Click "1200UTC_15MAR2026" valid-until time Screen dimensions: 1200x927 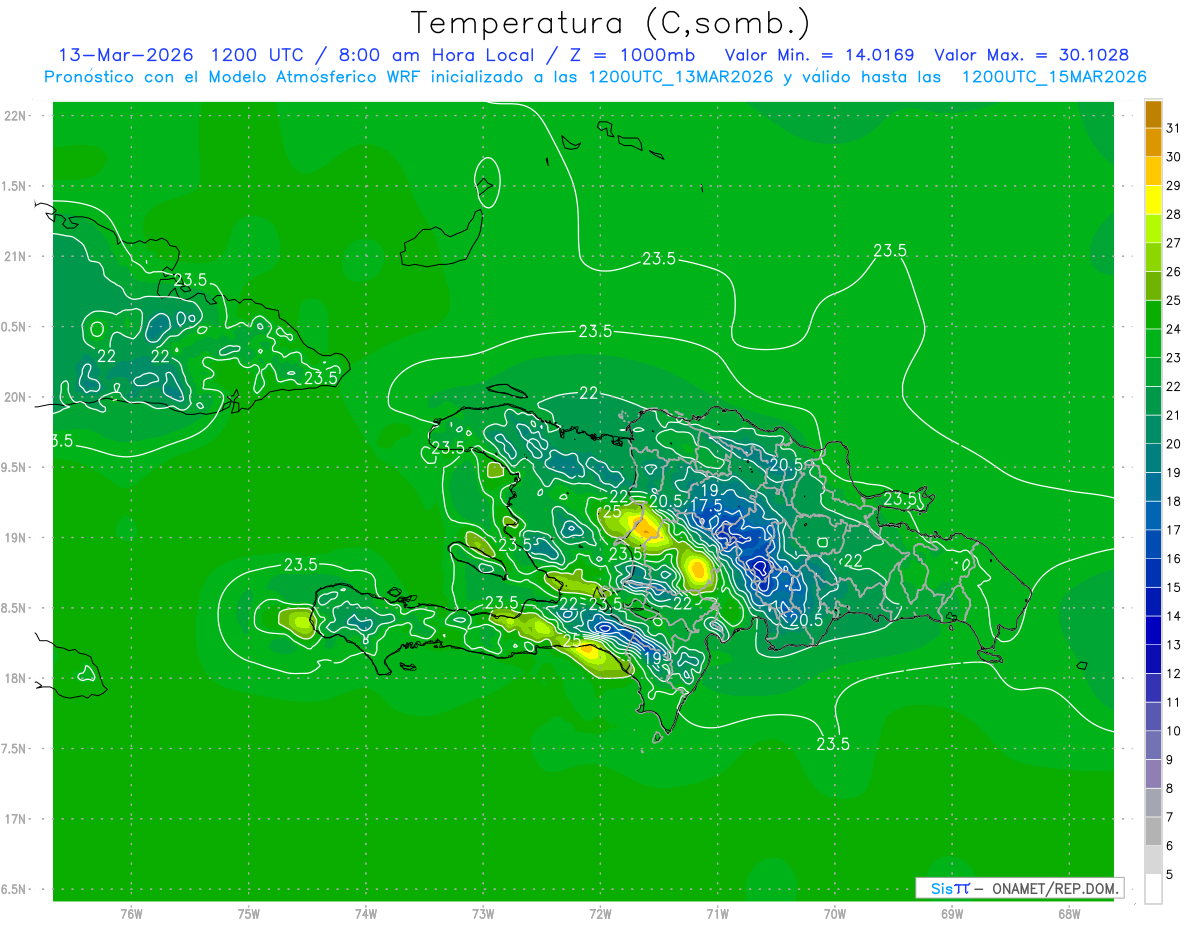tap(1054, 77)
